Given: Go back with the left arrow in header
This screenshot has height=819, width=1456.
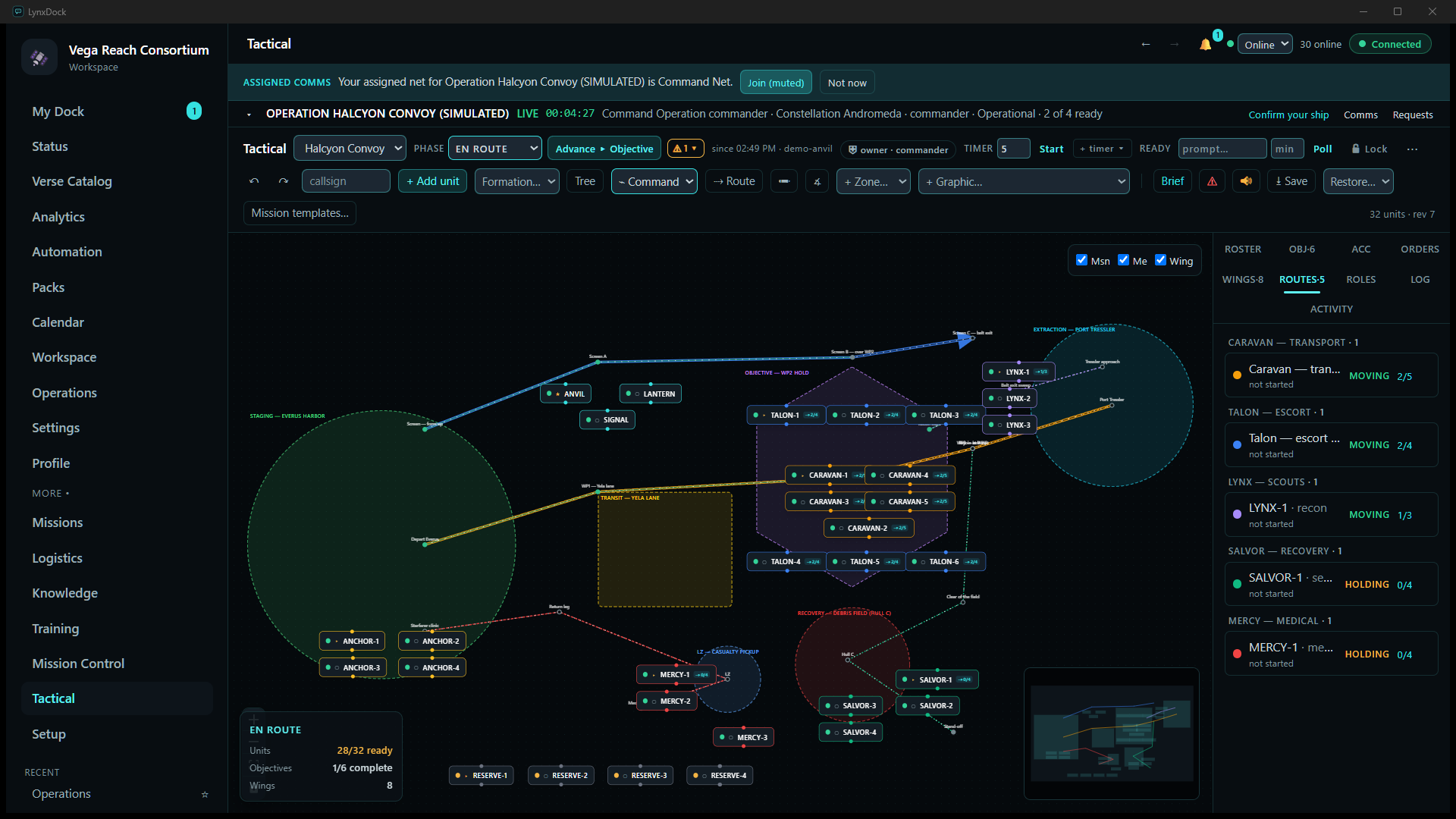Looking at the screenshot, I should [1146, 44].
